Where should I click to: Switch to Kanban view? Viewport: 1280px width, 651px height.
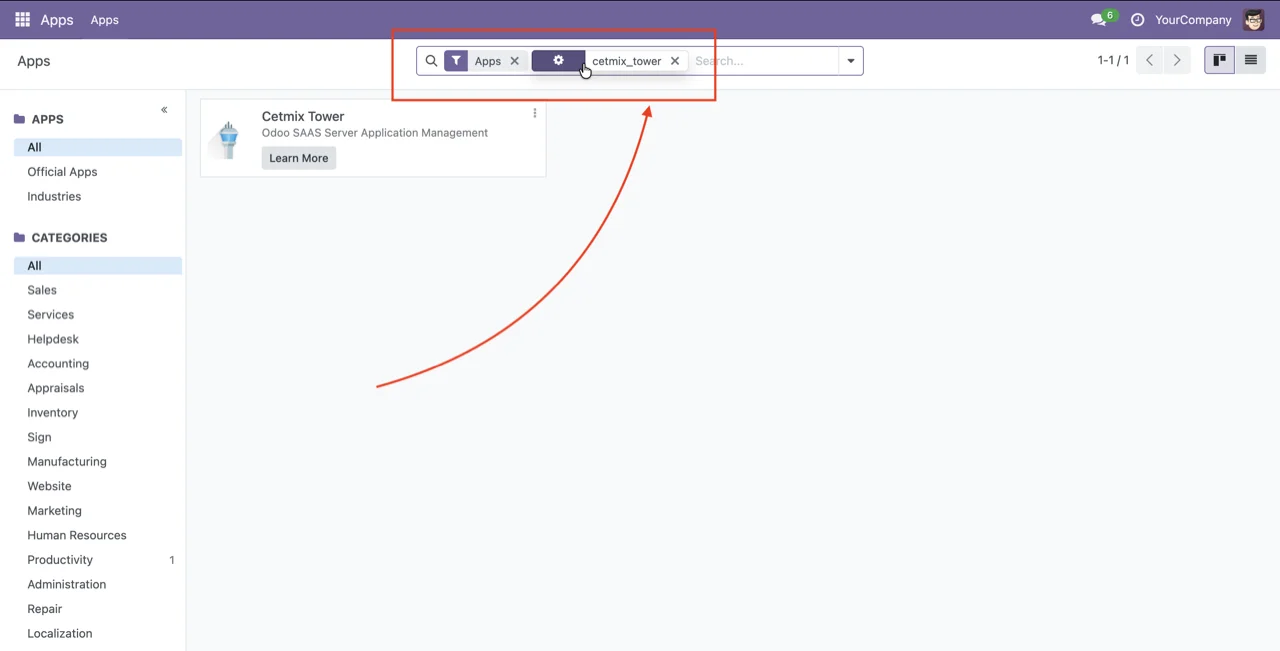tap(1219, 61)
